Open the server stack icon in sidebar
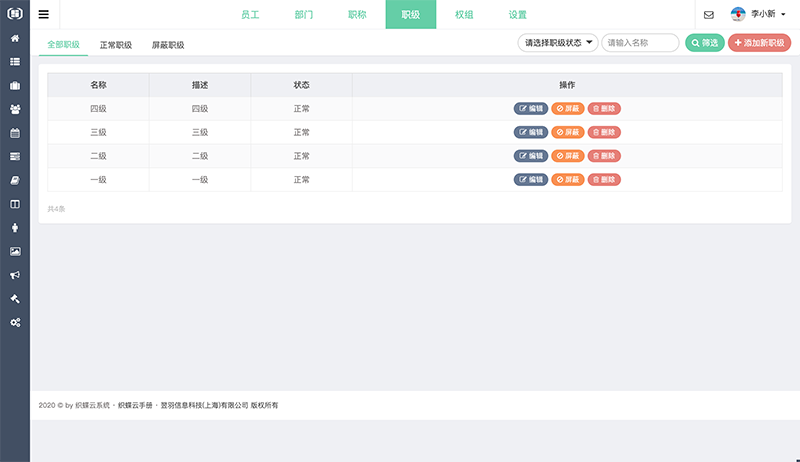This screenshot has height=462, width=800. pos(15,157)
